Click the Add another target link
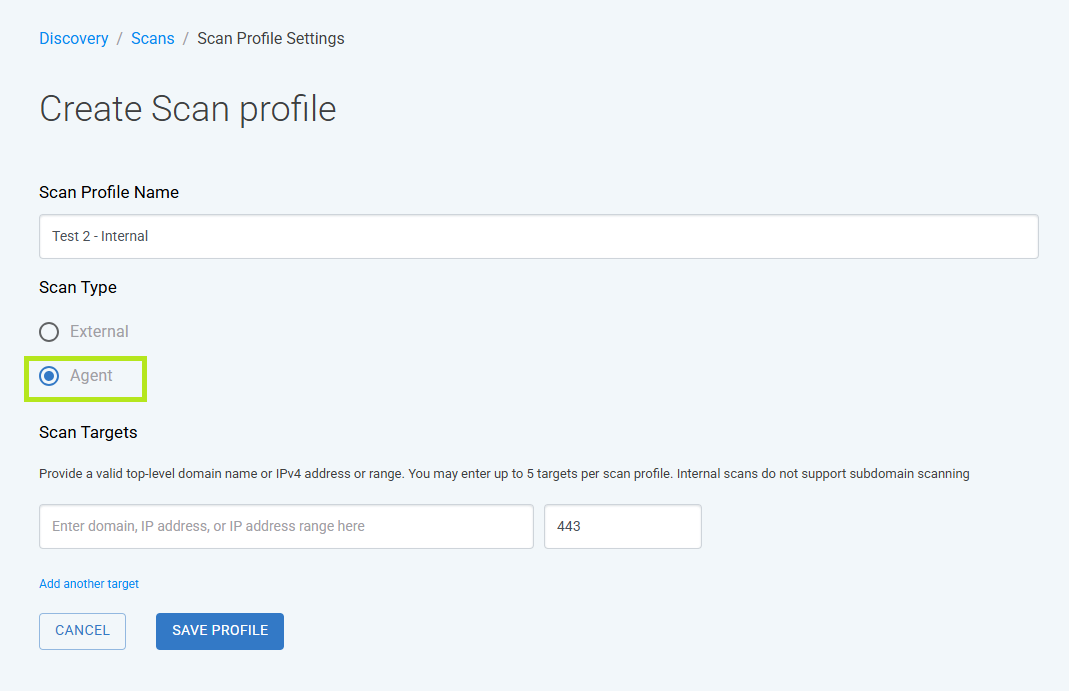1069x691 pixels. click(89, 584)
